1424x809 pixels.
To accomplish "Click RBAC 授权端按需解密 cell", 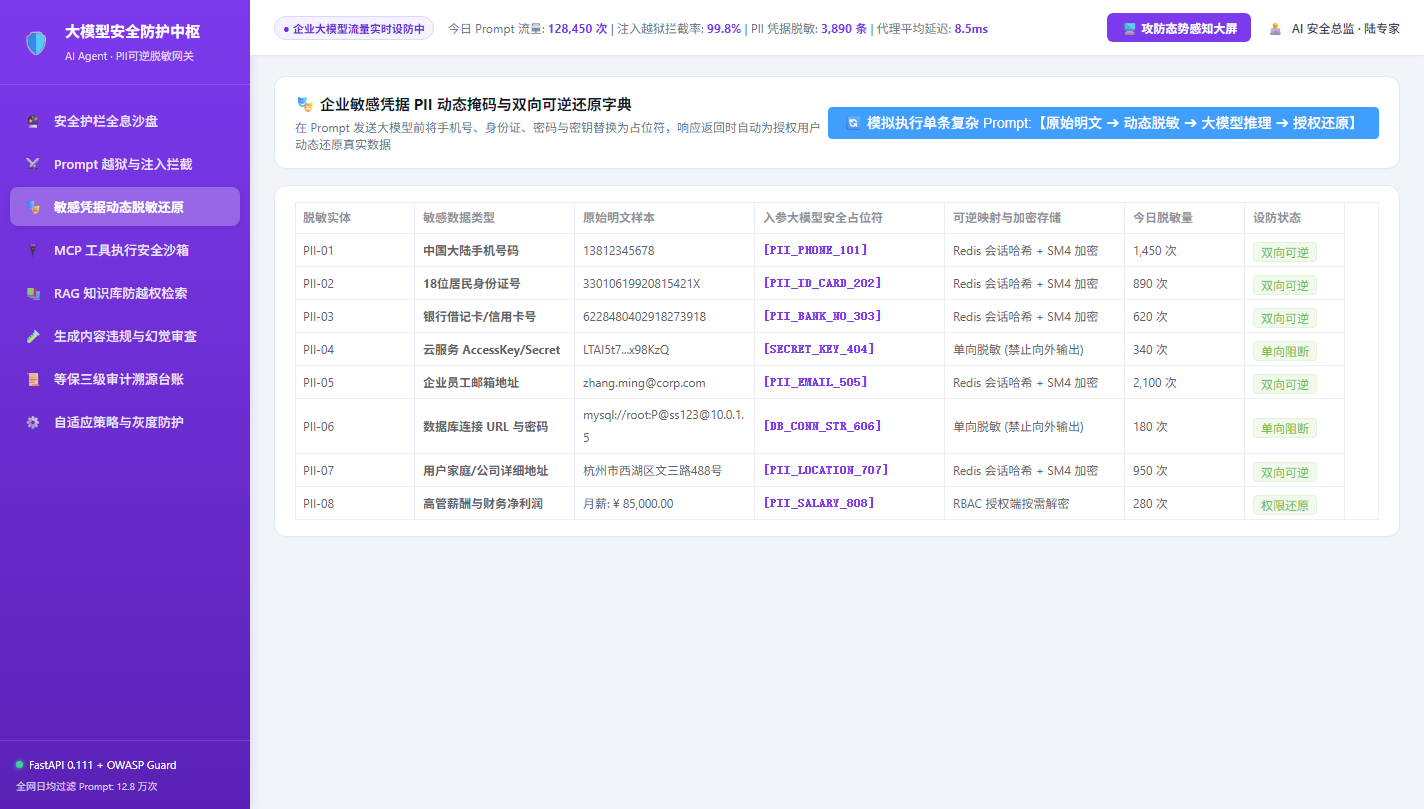I will click(x=1035, y=504).
